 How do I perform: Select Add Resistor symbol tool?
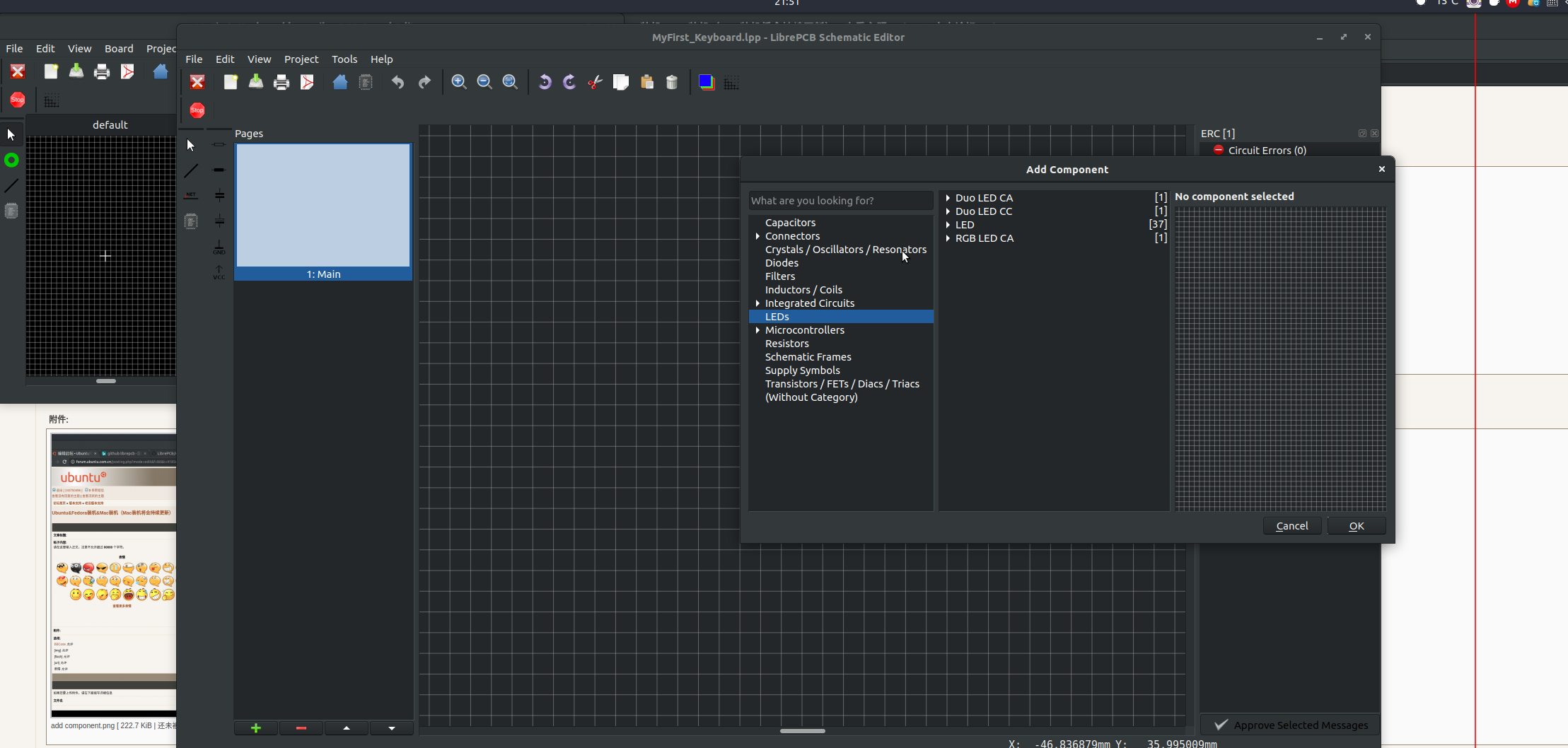[219, 145]
